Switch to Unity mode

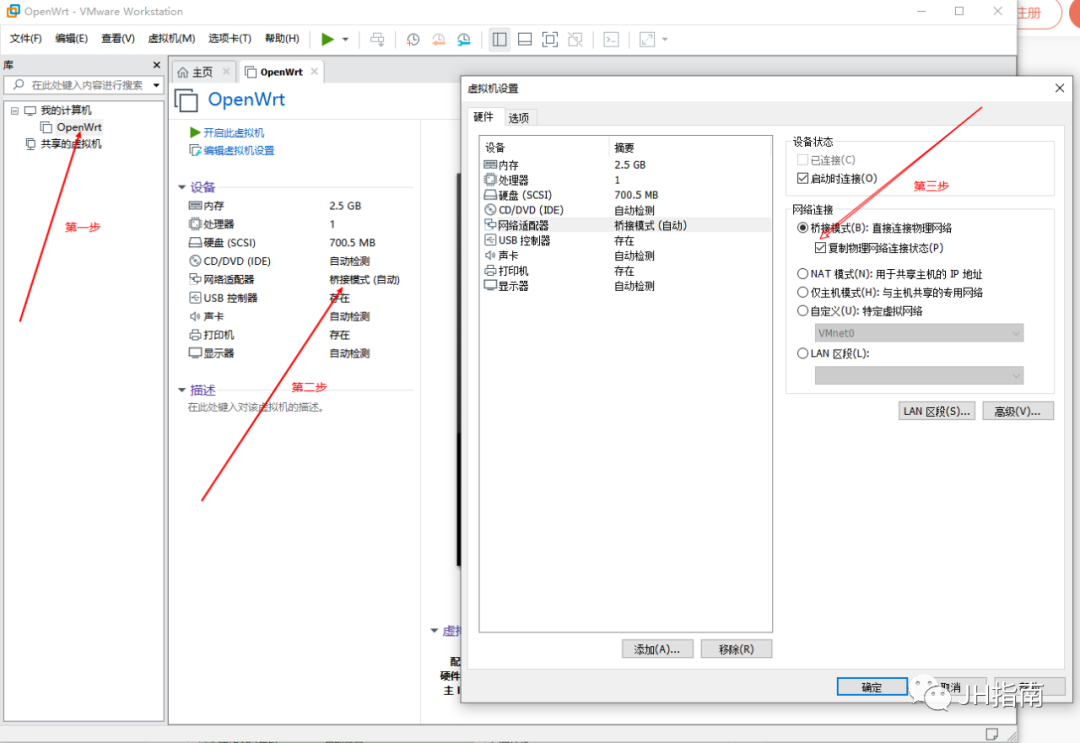(x=575, y=39)
